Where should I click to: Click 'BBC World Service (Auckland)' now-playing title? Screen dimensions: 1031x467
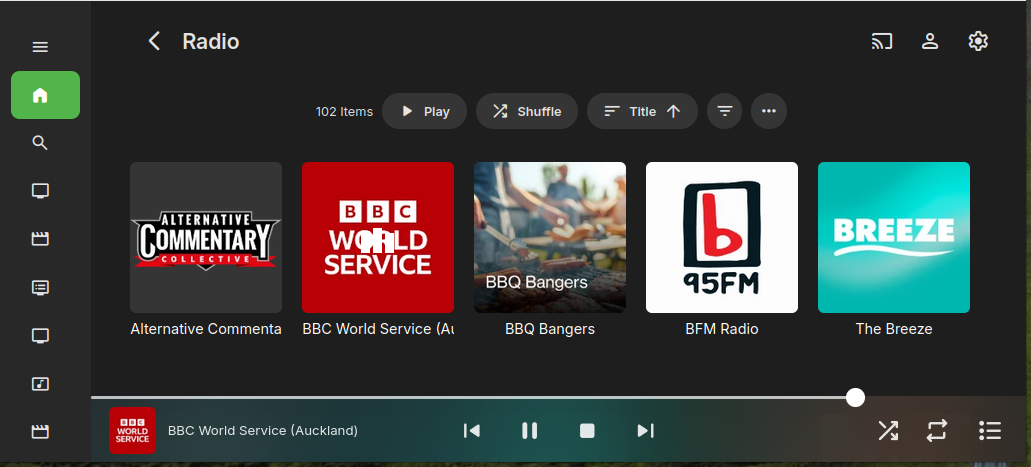[x=263, y=431]
